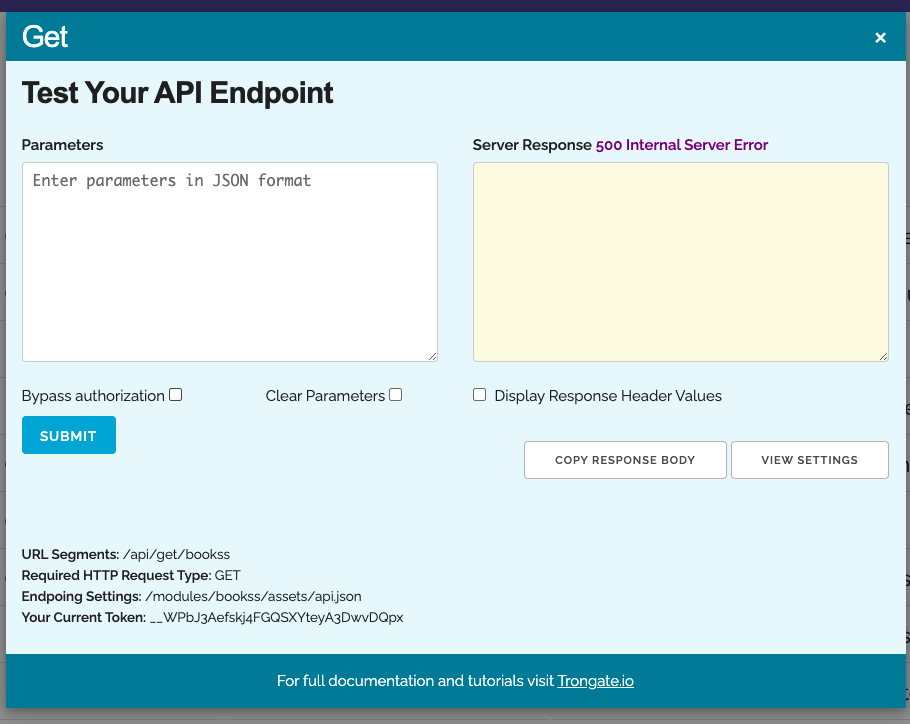Screen dimensions: 910x724
Task: Click inside the Parameters JSON field
Action: [x=229, y=260]
